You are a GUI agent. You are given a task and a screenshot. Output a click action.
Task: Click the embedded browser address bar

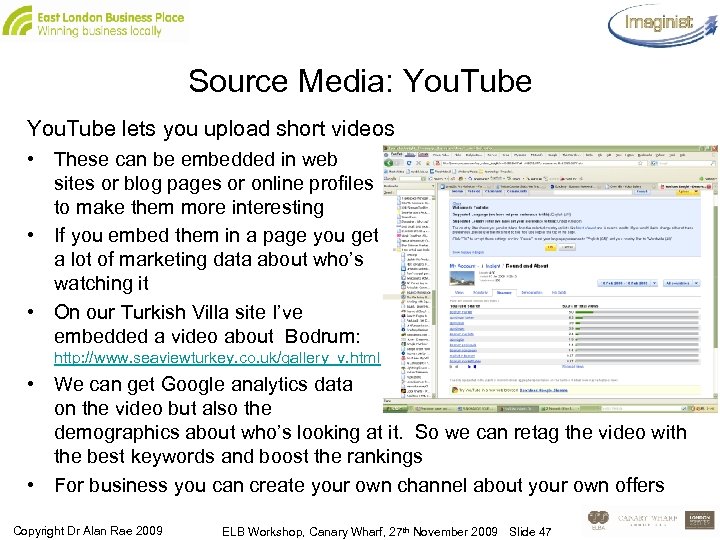pyautogui.click(x=542, y=163)
